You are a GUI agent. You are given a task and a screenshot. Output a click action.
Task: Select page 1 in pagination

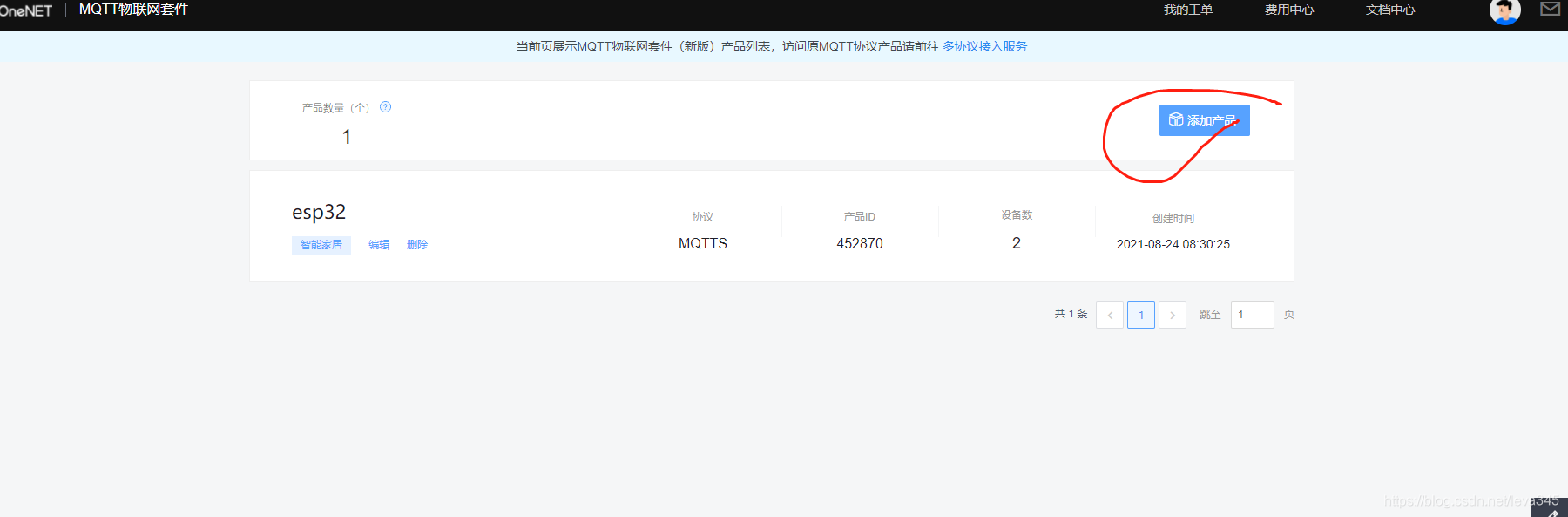coord(1141,315)
